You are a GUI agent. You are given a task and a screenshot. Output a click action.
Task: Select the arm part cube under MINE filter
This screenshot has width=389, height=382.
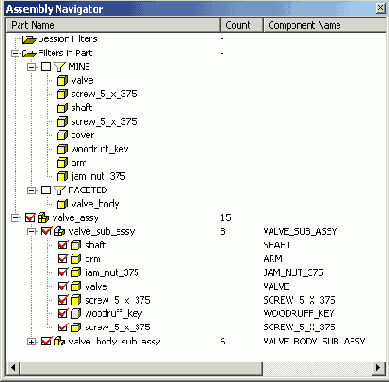coord(62,163)
